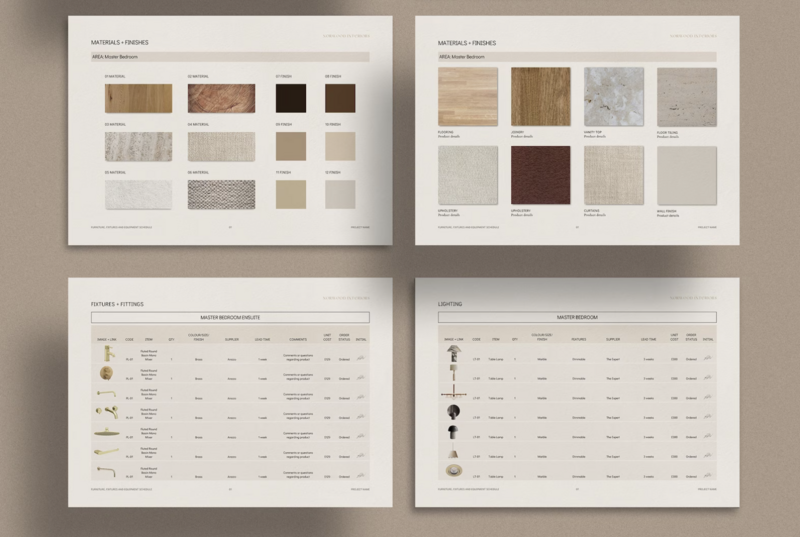Image resolution: width=800 pixels, height=537 pixels.
Task: Click the 'FLOORING' caption text
Action: pyautogui.click(x=445, y=132)
